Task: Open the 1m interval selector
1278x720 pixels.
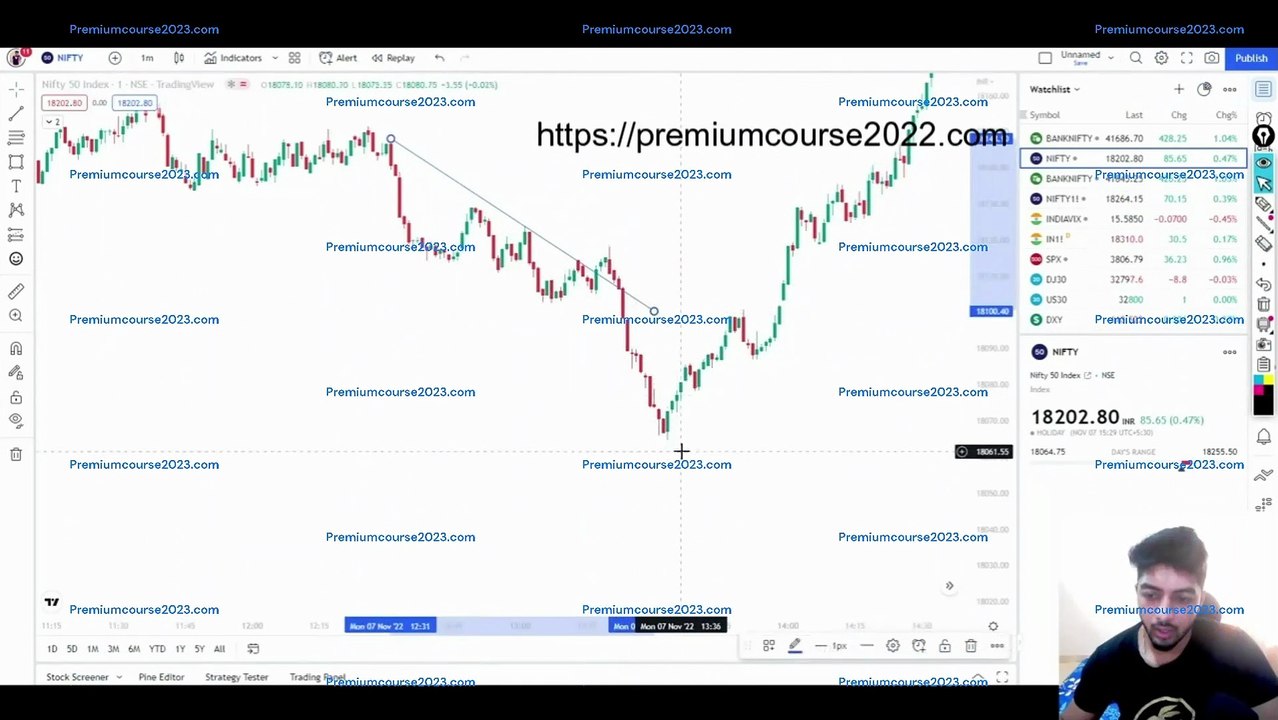Action: [147, 58]
